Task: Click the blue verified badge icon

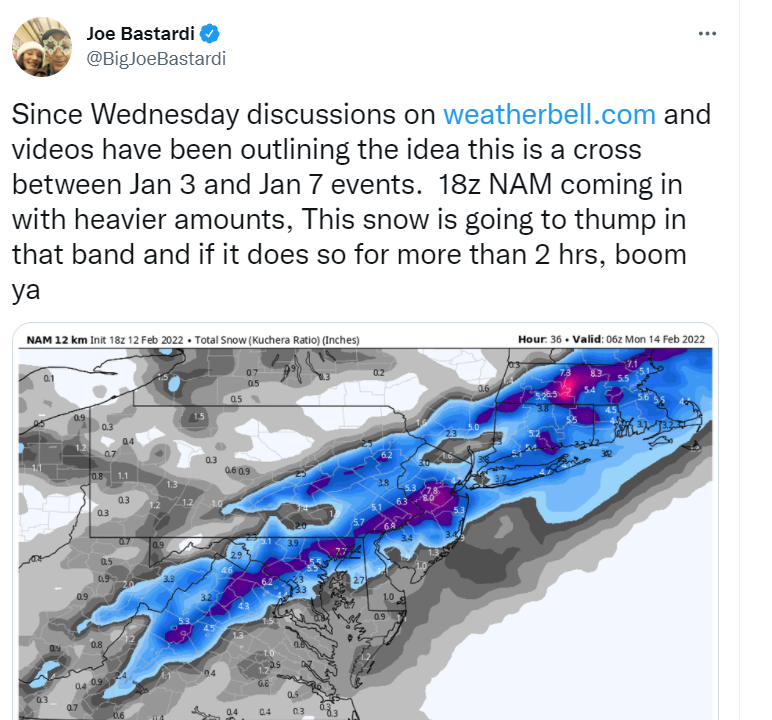Action: tap(210, 33)
